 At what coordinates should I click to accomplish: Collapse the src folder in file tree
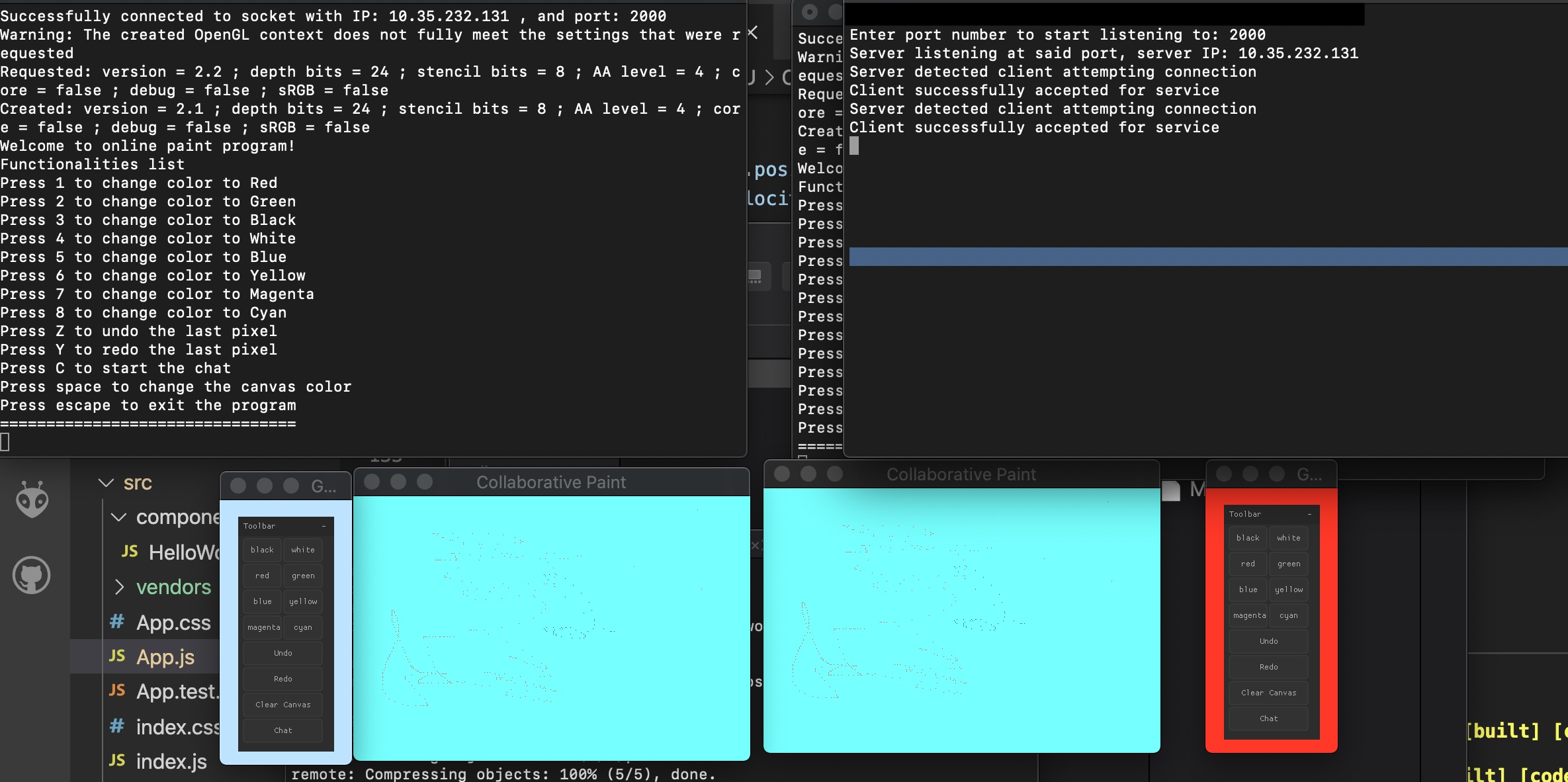click(105, 482)
